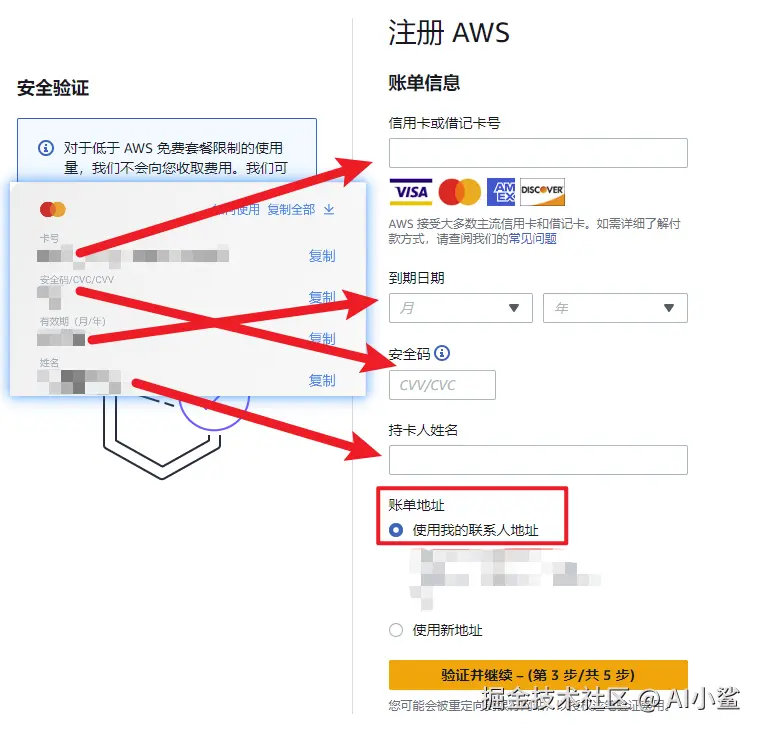Click the info icon in the blue notice box
This screenshot has height=734, width=762.
[46, 148]
